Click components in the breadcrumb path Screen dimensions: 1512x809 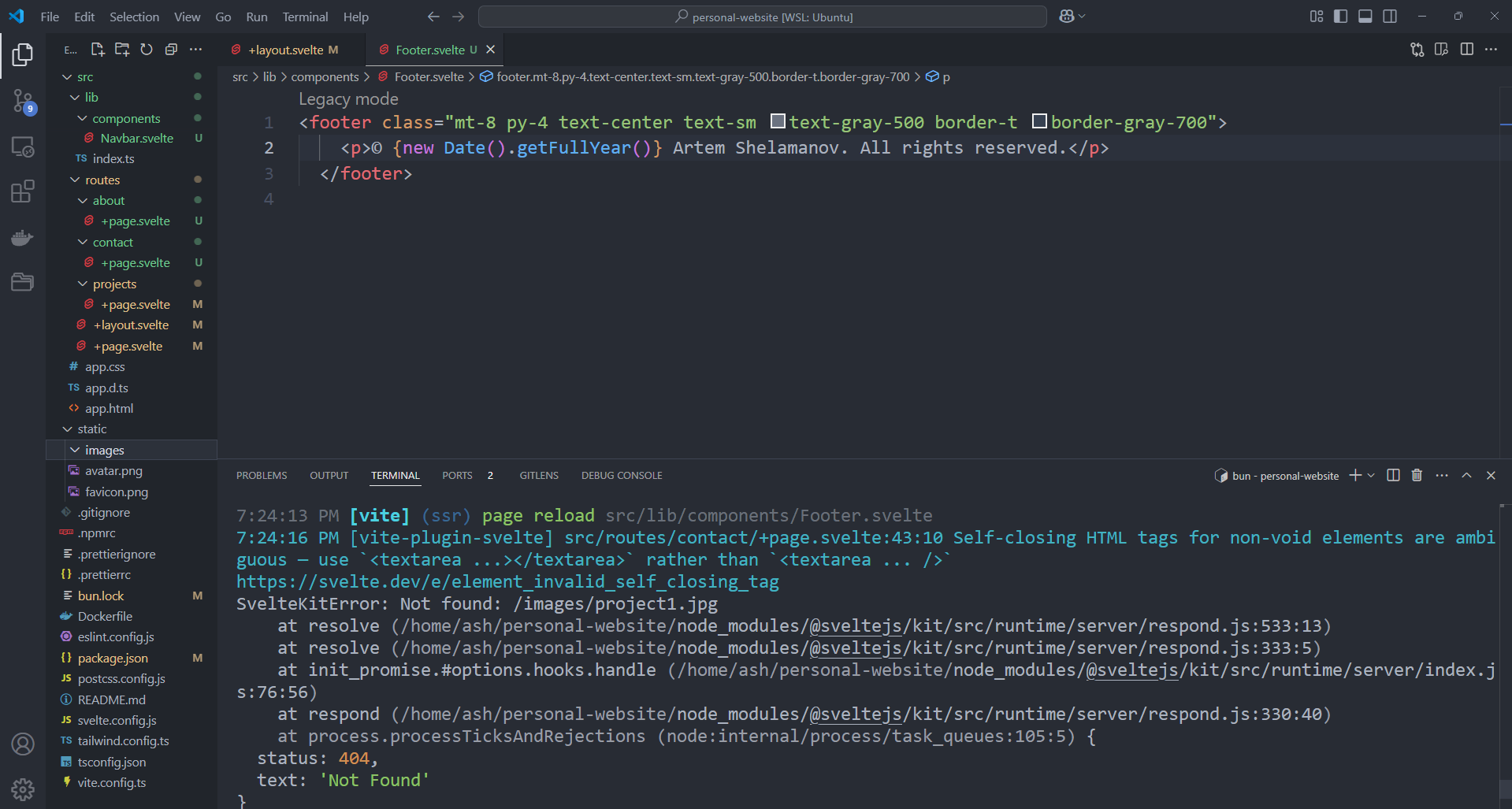325,76
